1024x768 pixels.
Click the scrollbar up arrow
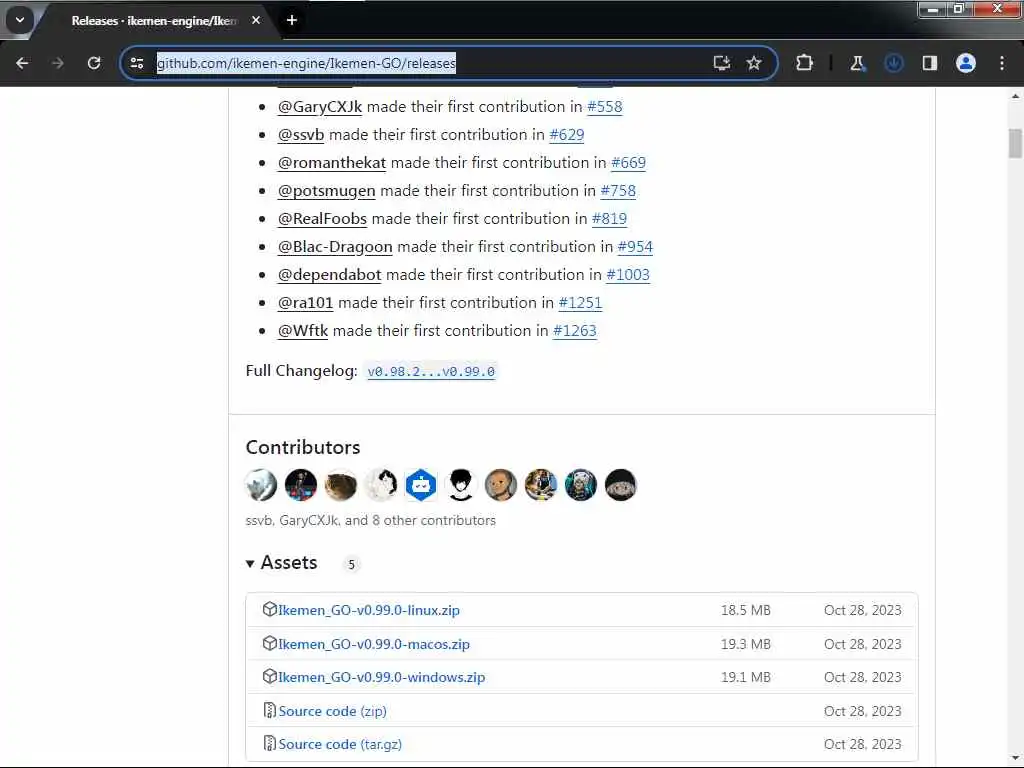click(x=1015, y=96)
